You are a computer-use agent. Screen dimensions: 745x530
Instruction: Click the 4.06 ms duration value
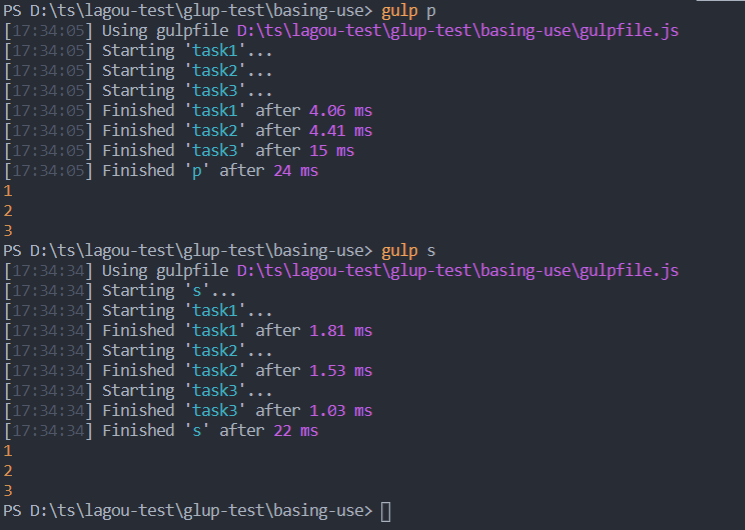point(341,111)
